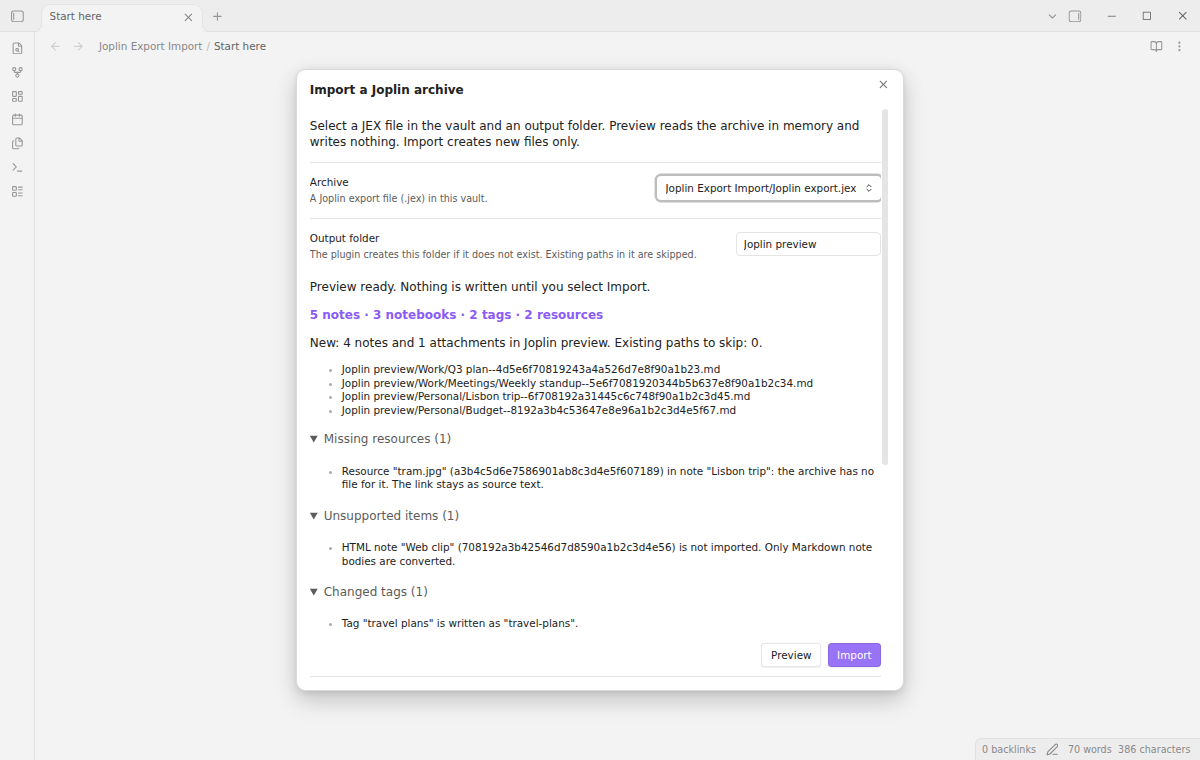
Task: Click the Budget file path row
Action: pos(539,410)
